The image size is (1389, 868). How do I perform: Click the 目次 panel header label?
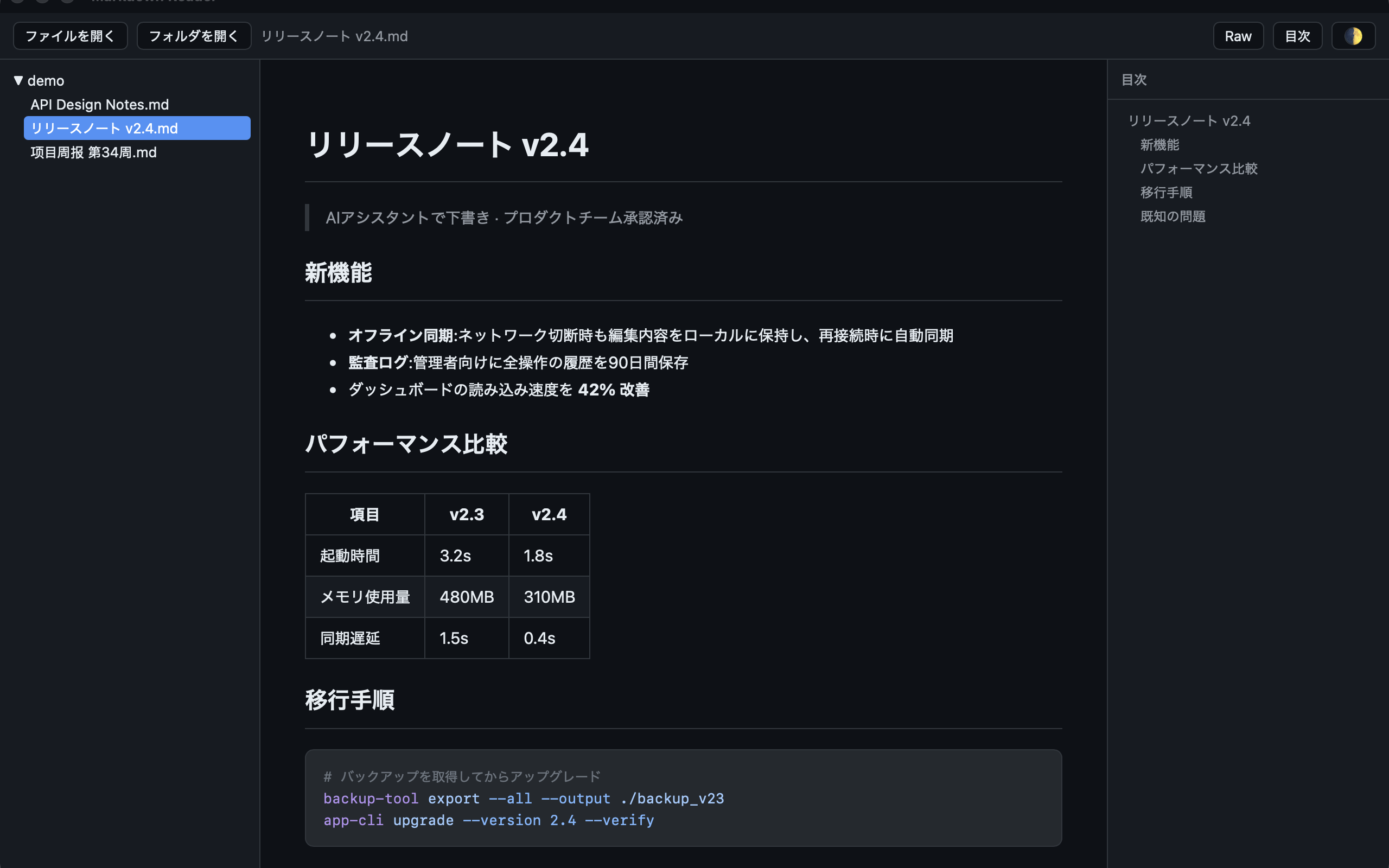click(1134, 80)
